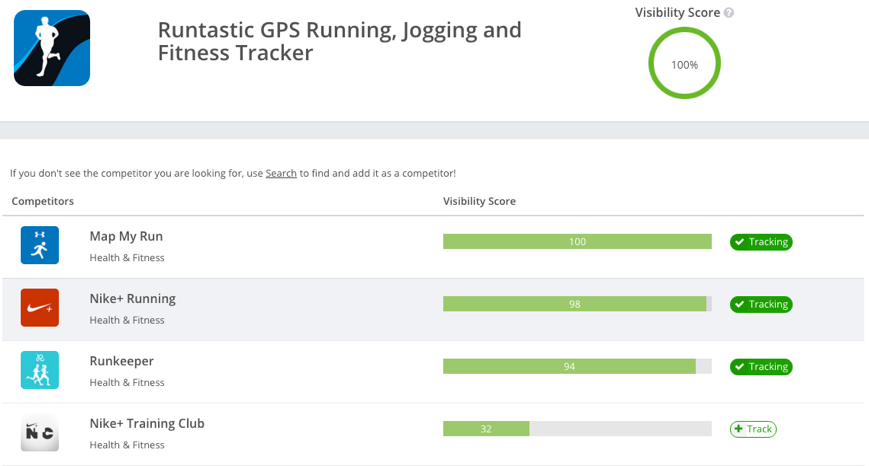869x466 pixels.
Task: Toggle Tracking for Nike+ Running
Action: tap(761, 304)
